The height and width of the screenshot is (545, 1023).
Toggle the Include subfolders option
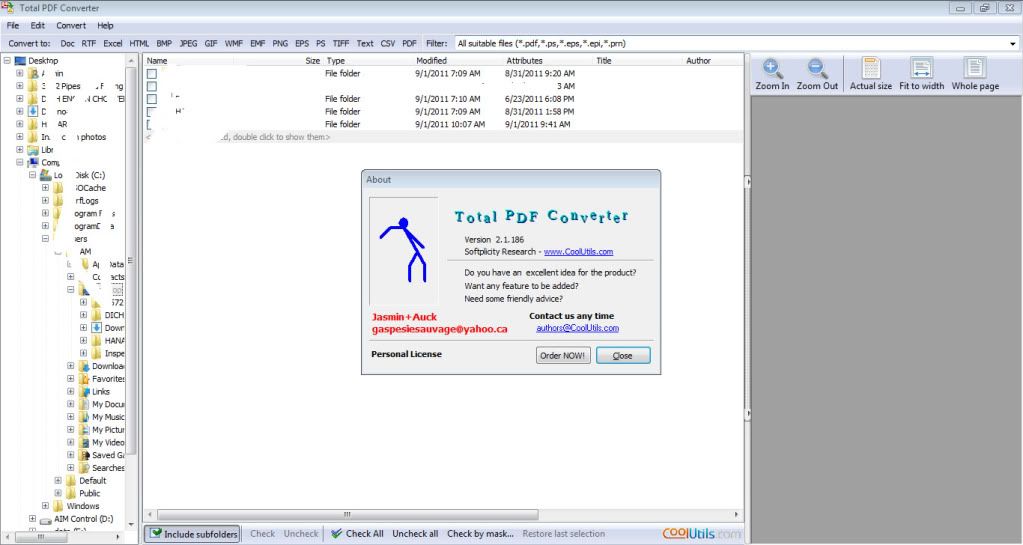pyautogui.click(x=192, y=534)
